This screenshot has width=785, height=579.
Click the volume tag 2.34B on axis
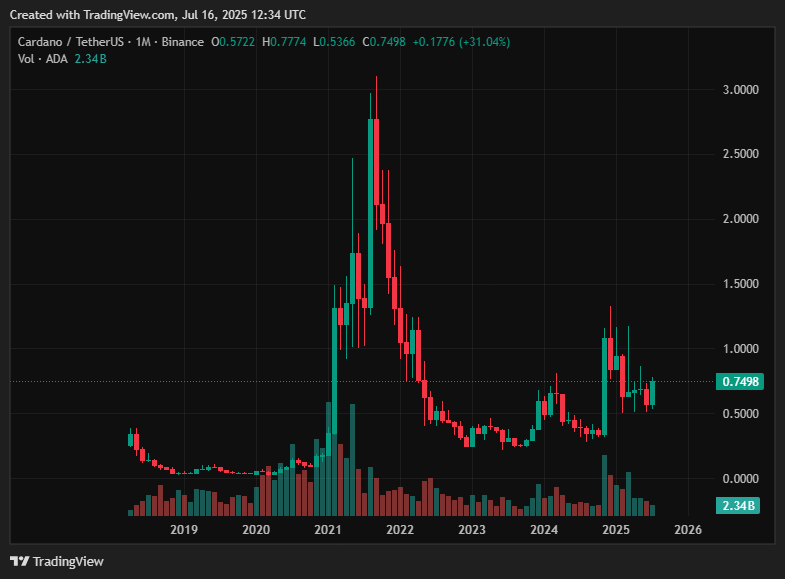click(738, 505)
